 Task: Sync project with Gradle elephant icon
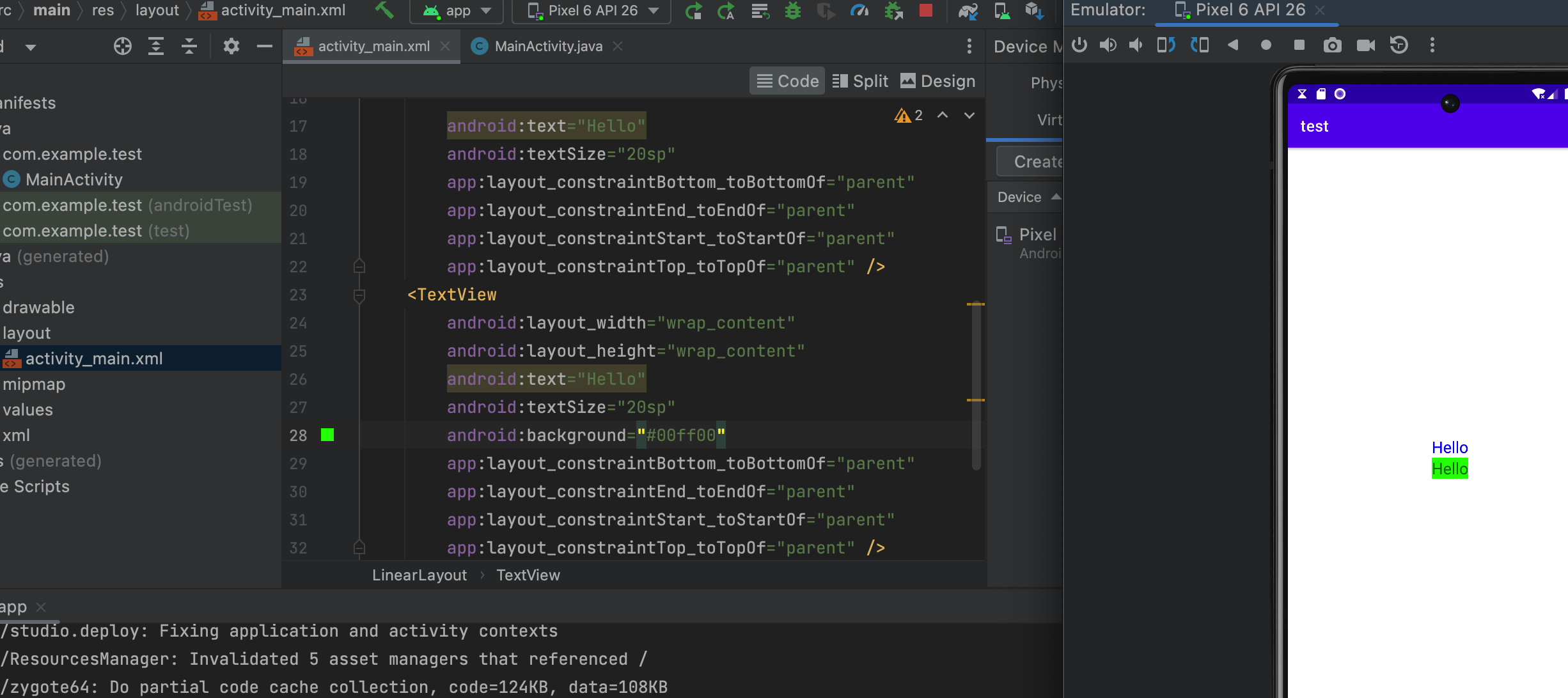[968, 10]
